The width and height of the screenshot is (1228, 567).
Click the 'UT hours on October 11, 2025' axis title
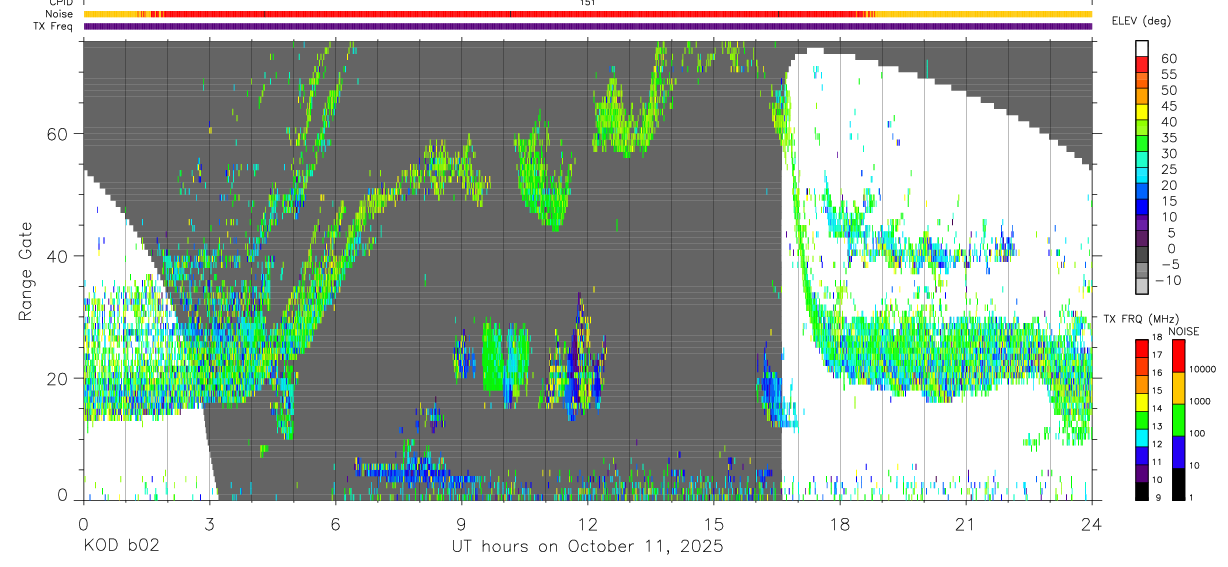pyautogui.click(x=587, y=547)
